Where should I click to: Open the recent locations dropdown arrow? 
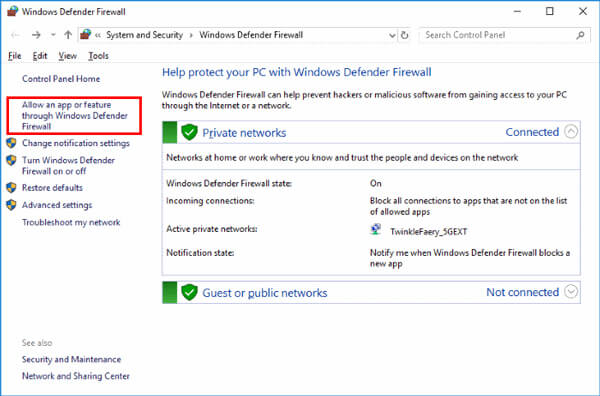click(x=53, y=35)
